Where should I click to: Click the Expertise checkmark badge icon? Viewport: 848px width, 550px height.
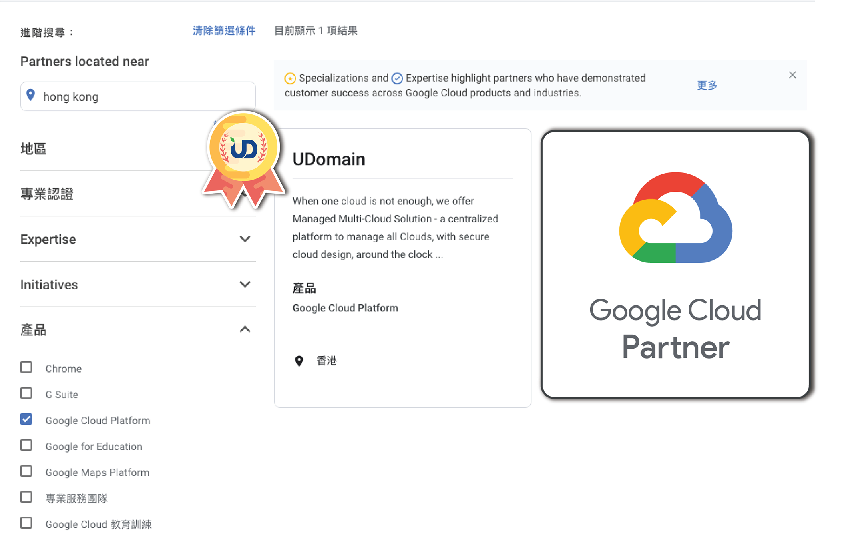(x=397, y=78)
